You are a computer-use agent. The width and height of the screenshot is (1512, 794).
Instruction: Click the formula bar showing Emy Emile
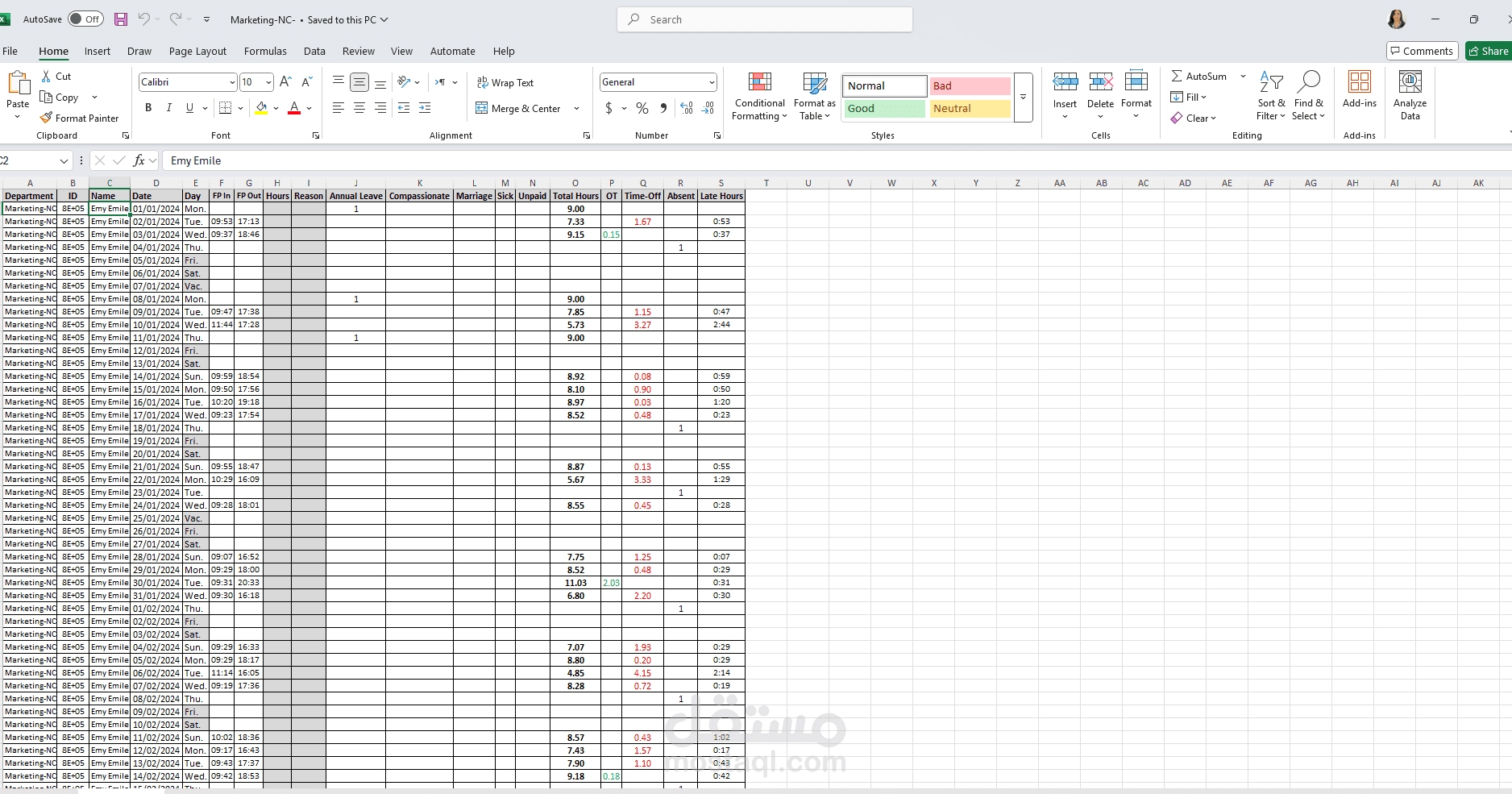click(837, 160)
